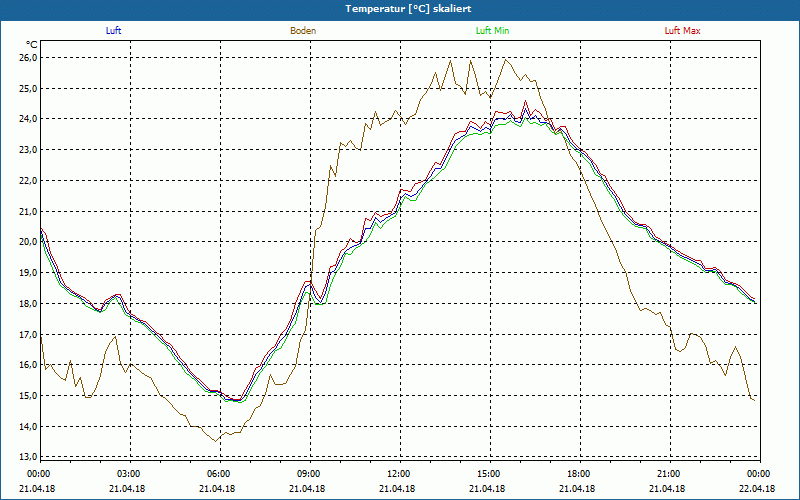Click the '18:00' time axis label
The width and height of the screenshot is (800, 500).
pyautogui.click(x=581, y=474)
